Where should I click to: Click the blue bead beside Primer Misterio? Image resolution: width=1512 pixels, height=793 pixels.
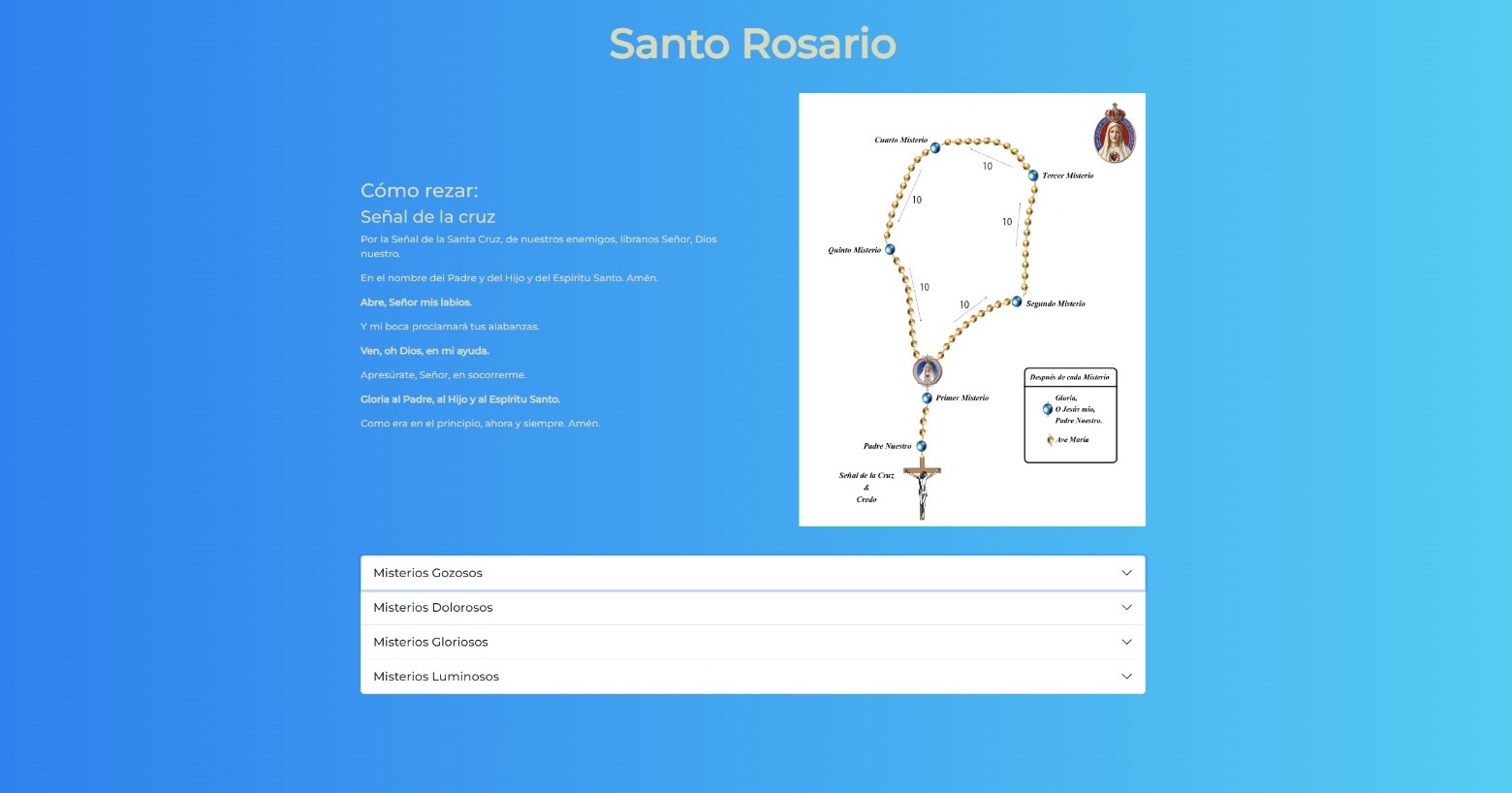pyautogui.click(x=927, y=398)
